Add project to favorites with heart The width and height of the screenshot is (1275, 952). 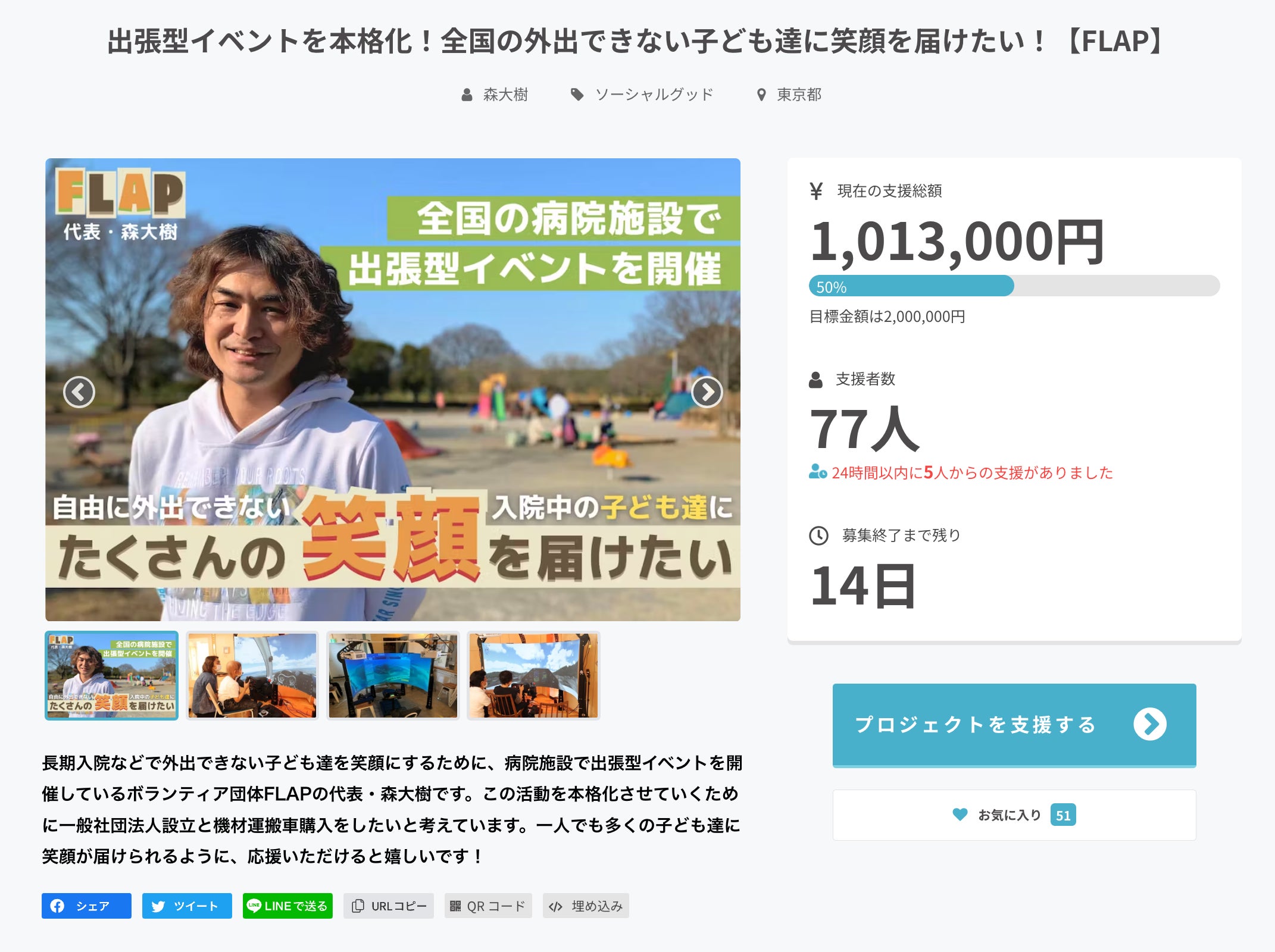(x=1014, y=815)
